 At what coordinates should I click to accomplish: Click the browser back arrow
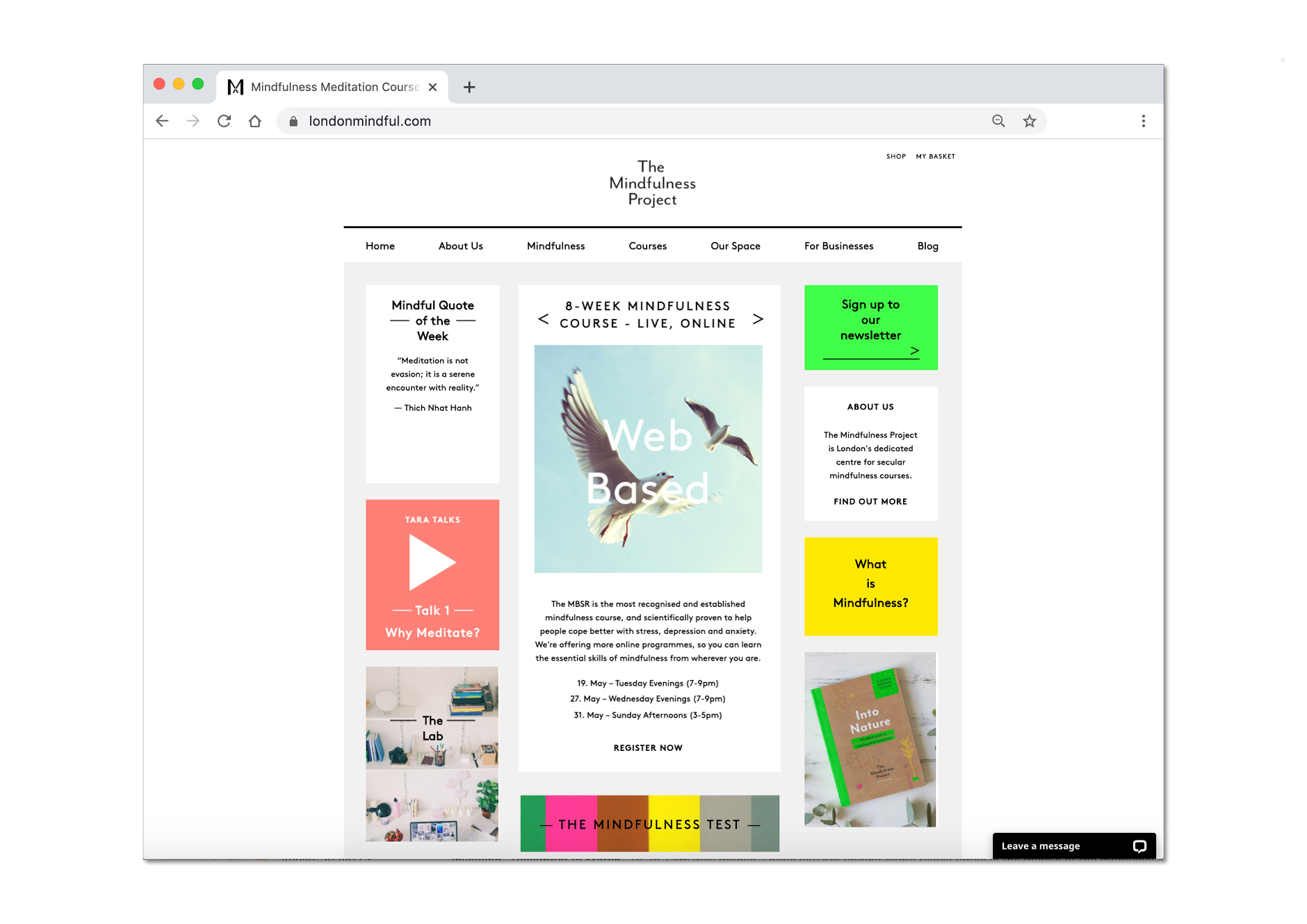click(162, 121)
